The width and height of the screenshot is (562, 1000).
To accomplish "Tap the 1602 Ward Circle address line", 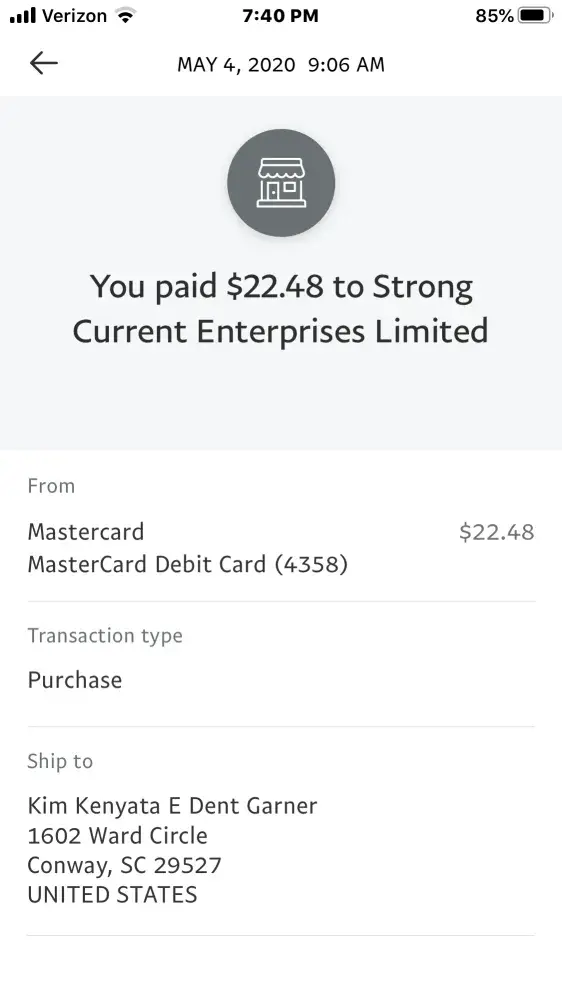I will [117, 835].
